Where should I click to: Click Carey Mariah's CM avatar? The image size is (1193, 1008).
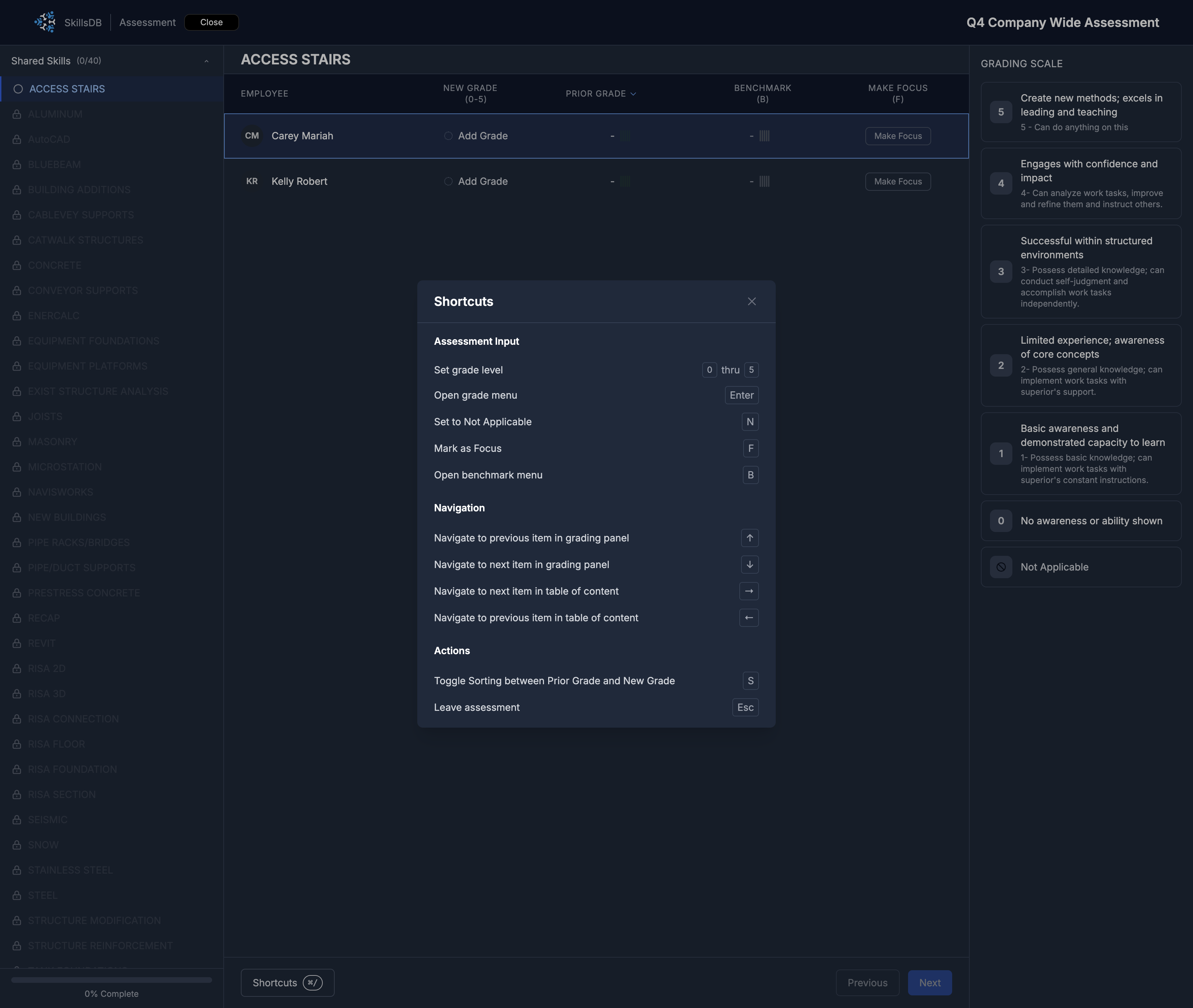pyautogui.click(x=252, y=136)
